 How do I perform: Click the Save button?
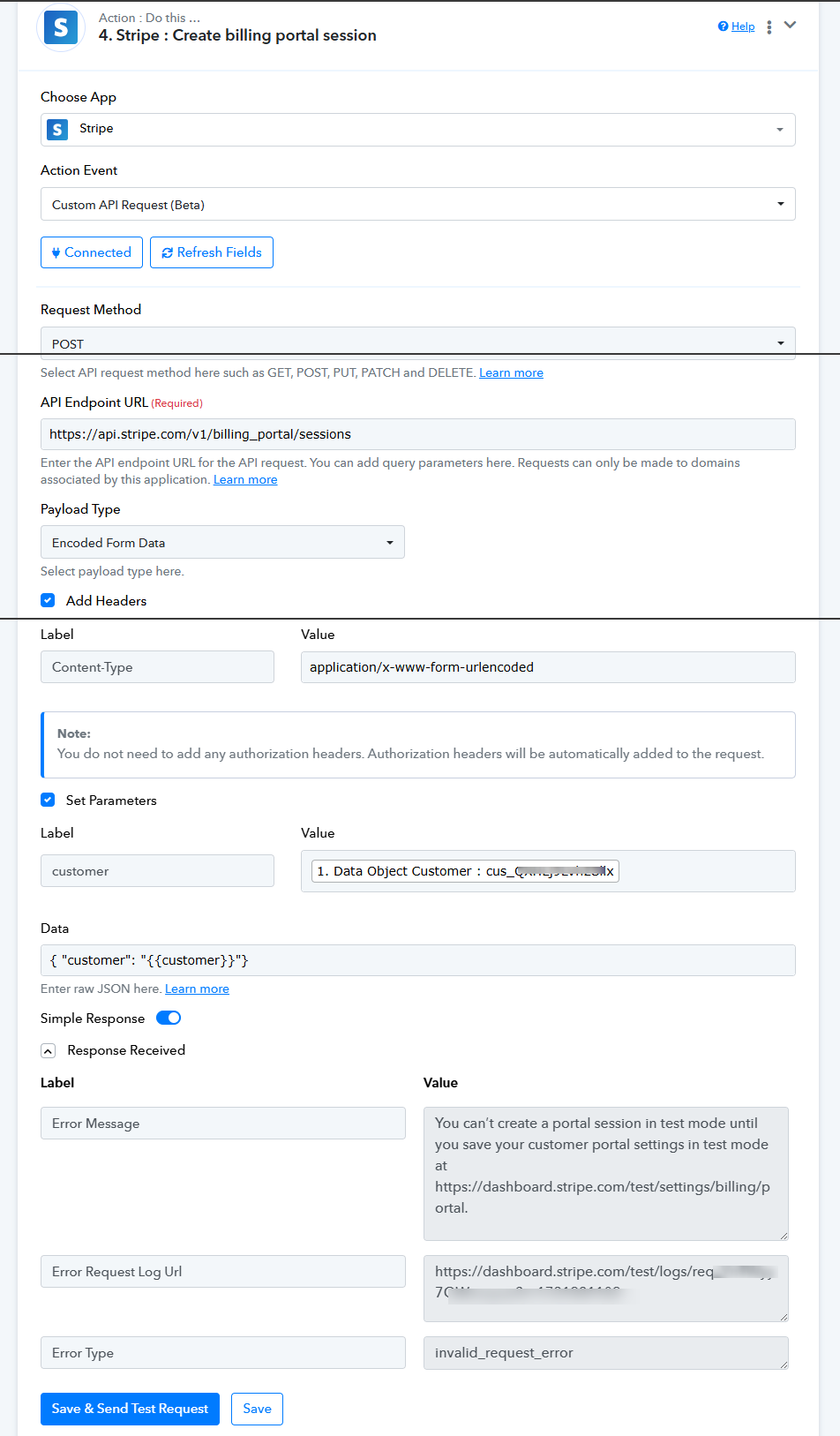[257, 1409]
